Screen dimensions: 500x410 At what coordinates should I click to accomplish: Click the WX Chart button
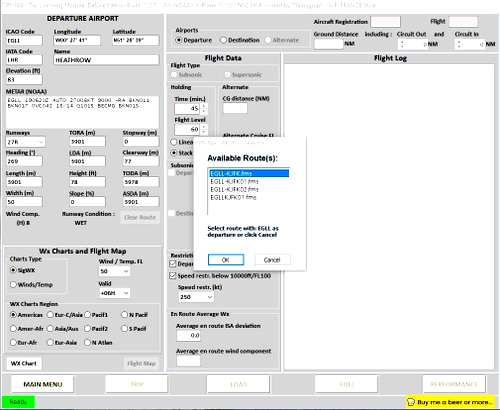[24, 363]
